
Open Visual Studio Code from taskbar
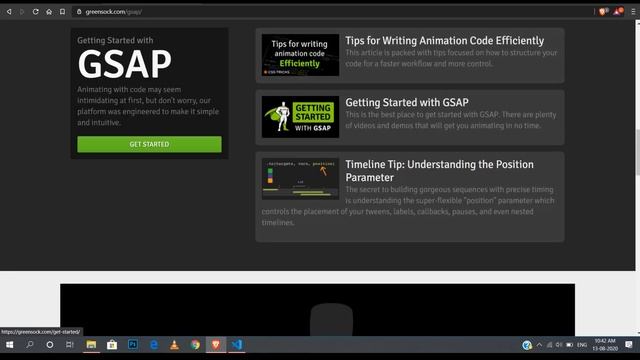(237, 345)
